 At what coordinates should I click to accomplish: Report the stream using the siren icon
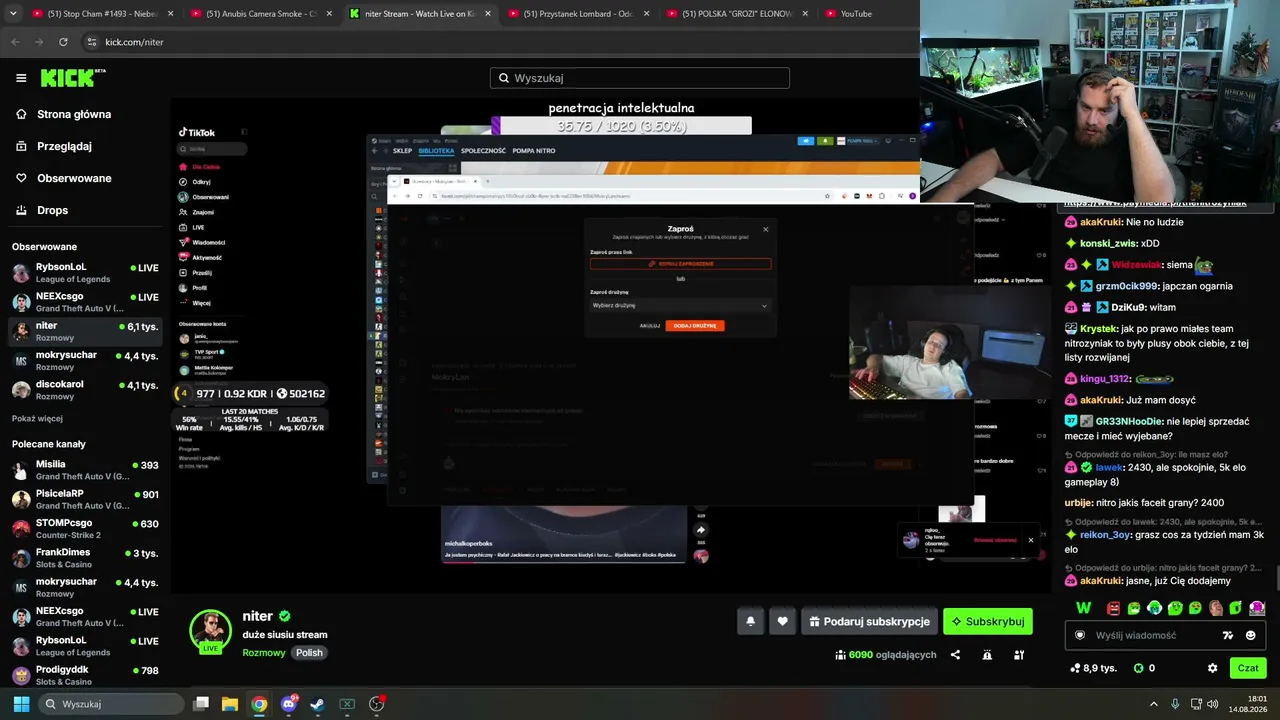(x=987, y=655)
